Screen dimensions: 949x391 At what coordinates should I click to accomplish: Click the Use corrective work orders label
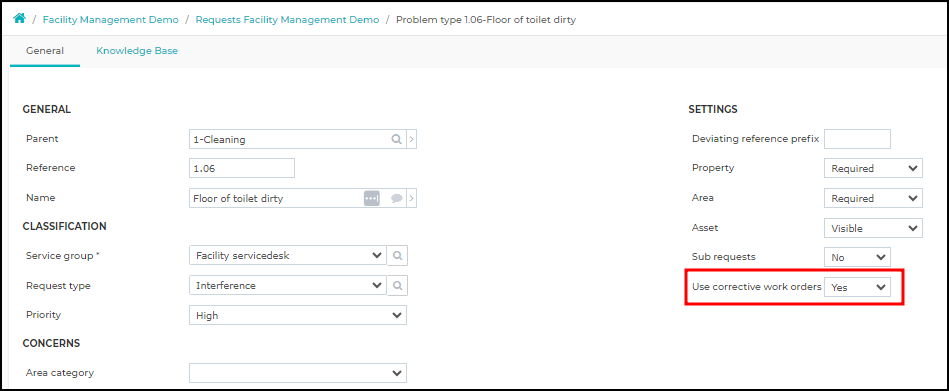coord(757,287)
